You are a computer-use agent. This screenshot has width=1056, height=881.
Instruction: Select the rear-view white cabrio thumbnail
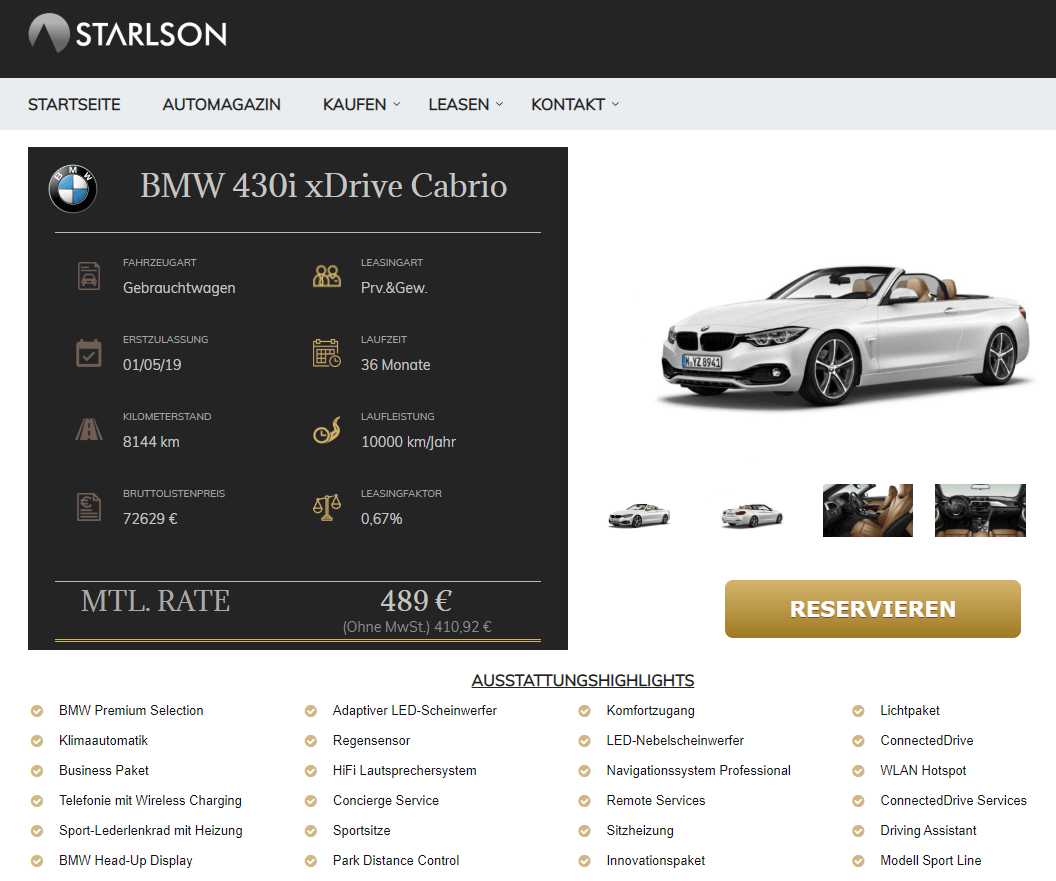752,515
